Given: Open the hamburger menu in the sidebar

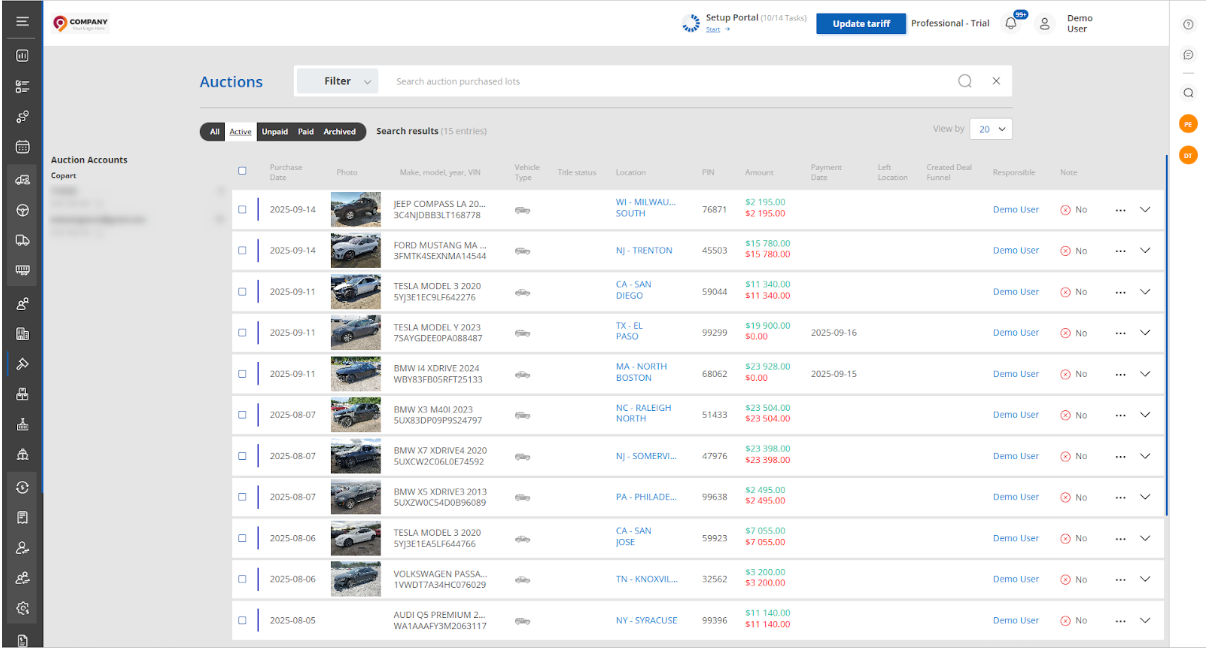Looking at the screenshot, I should [22, 21].
